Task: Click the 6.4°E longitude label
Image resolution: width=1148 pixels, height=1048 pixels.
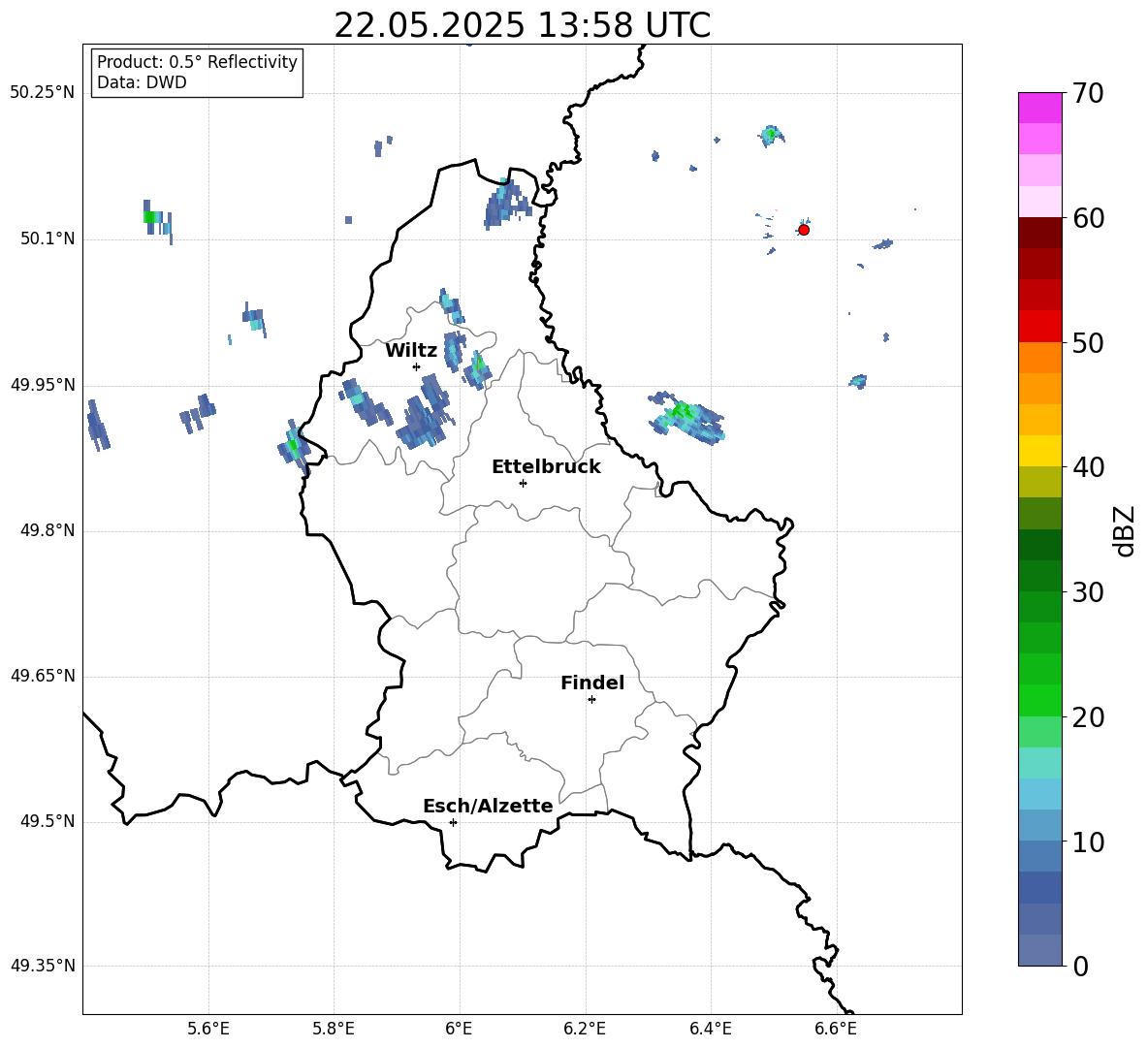Action: (x=710, y=1029)
